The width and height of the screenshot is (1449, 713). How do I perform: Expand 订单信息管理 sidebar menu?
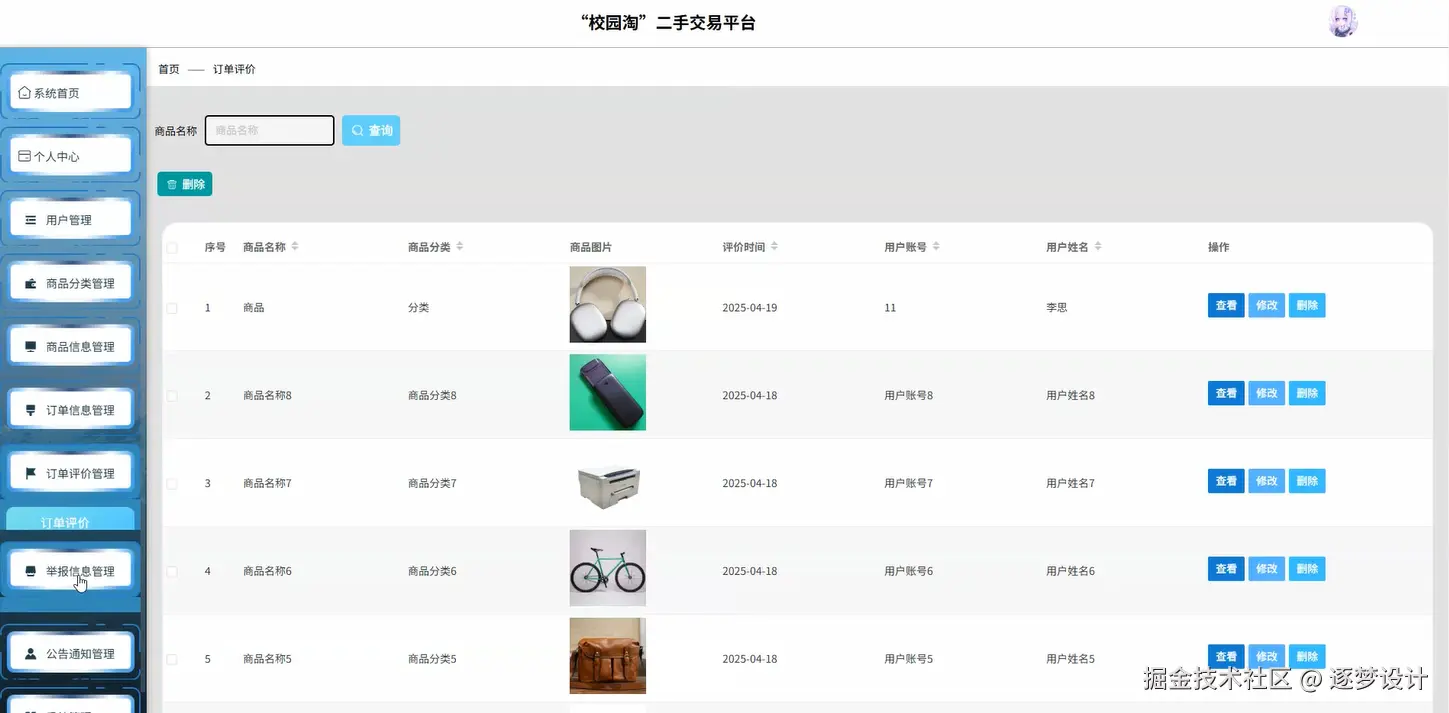(70, 410)
